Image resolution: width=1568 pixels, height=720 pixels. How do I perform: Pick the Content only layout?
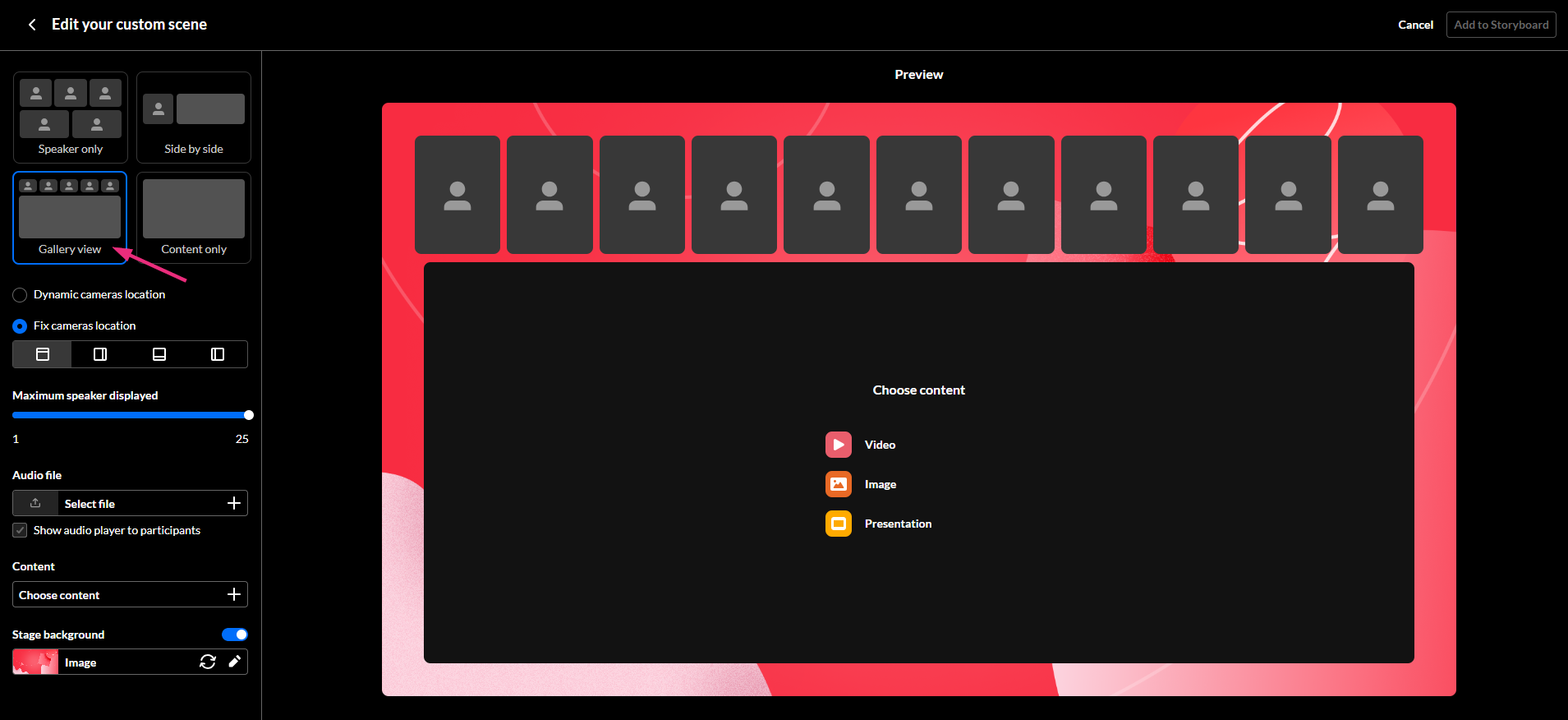(x=194, y=218)
